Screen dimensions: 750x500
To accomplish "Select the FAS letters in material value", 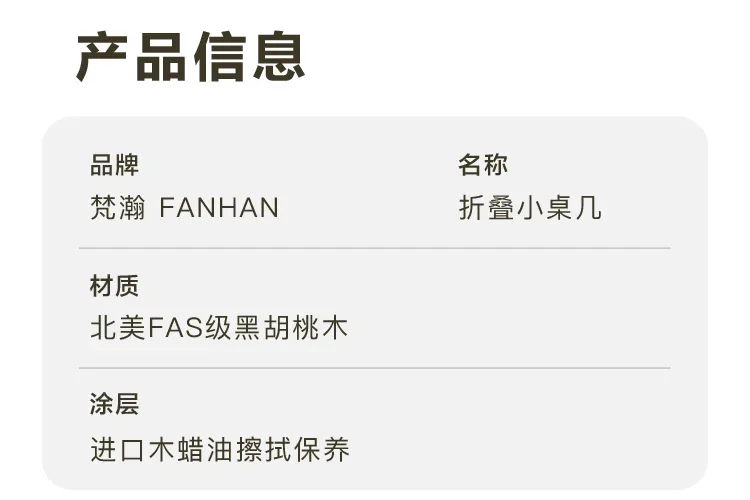I will (176, 328).
